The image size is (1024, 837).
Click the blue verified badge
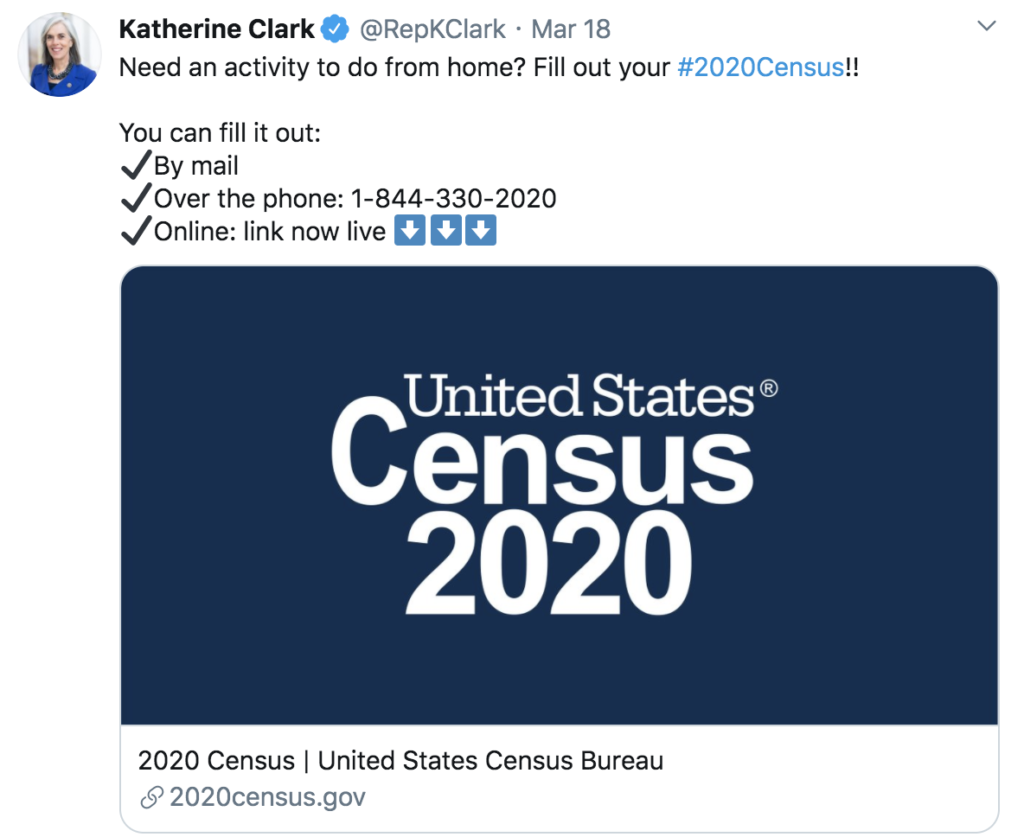point(334,30)
